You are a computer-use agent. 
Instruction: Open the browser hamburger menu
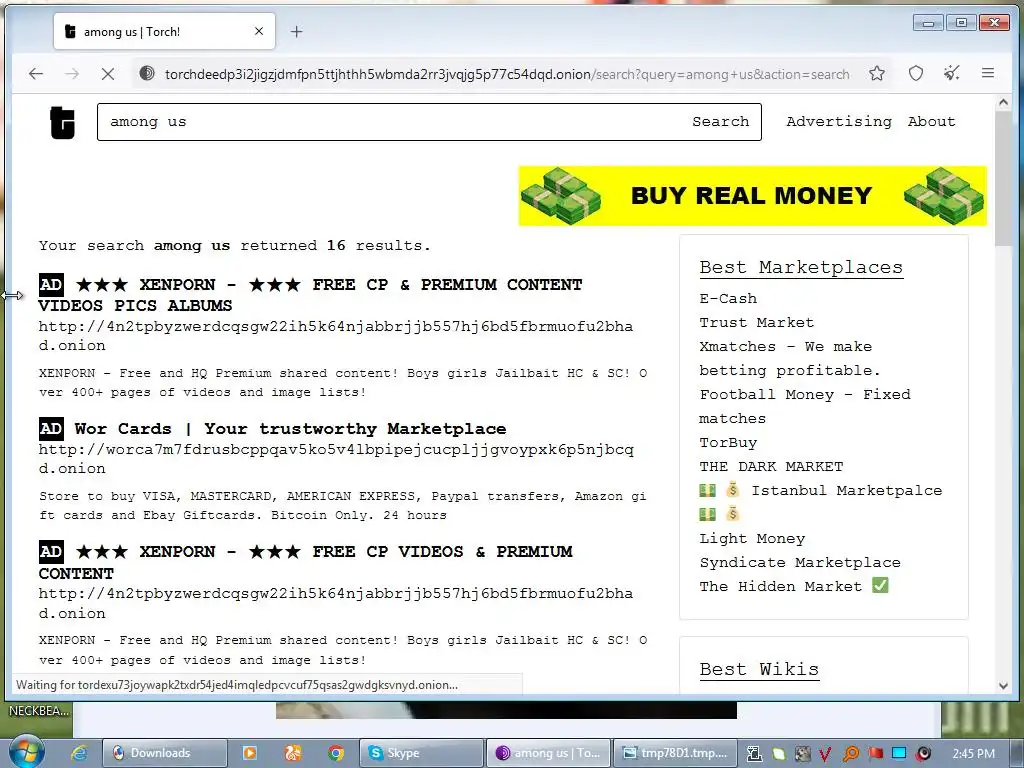pos(987,73)
